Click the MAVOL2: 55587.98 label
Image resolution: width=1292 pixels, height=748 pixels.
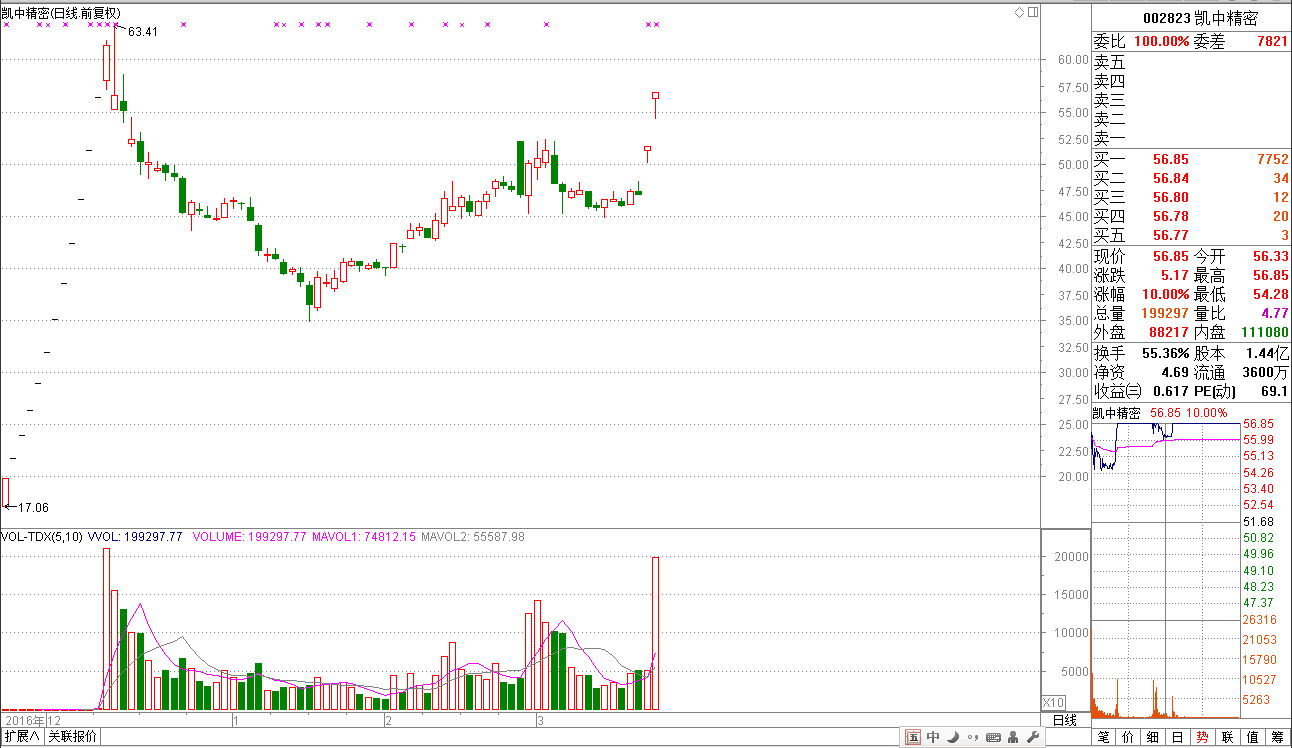[473, 537]
